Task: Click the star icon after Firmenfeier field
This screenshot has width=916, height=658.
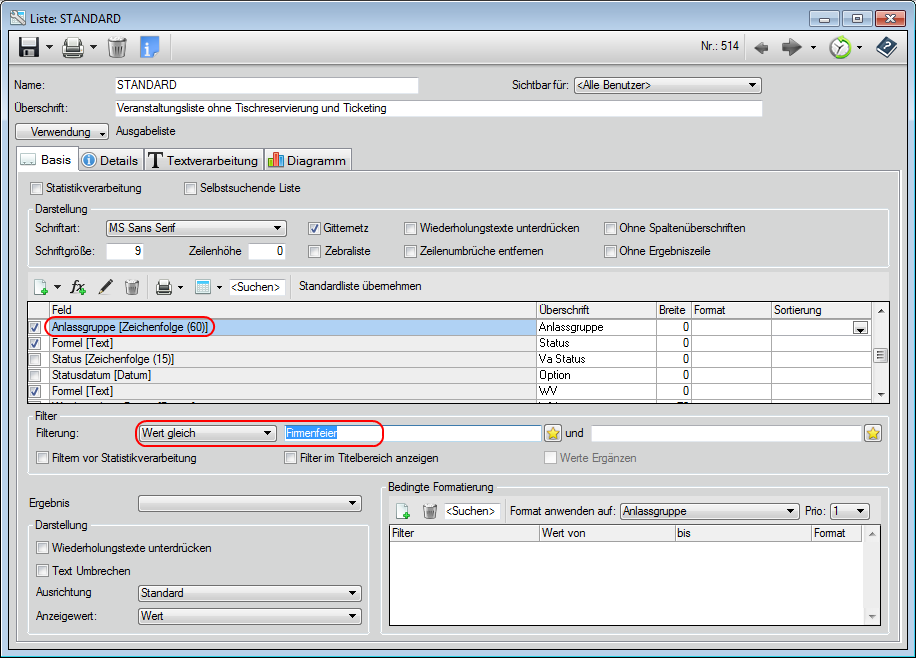Action: point(553,433)
